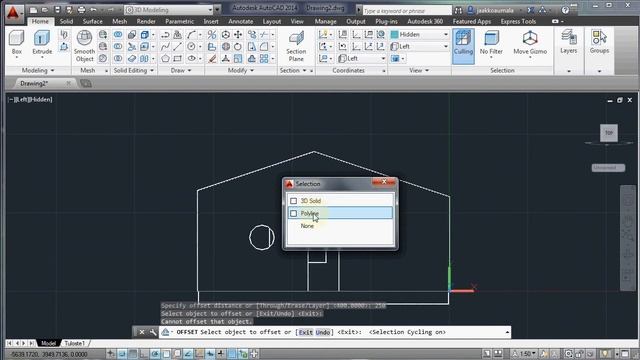Switch to the Tuloste1 layout tab
Image resolution: width=640 pixels, height=360 pixels.
[x=75, y=343]
